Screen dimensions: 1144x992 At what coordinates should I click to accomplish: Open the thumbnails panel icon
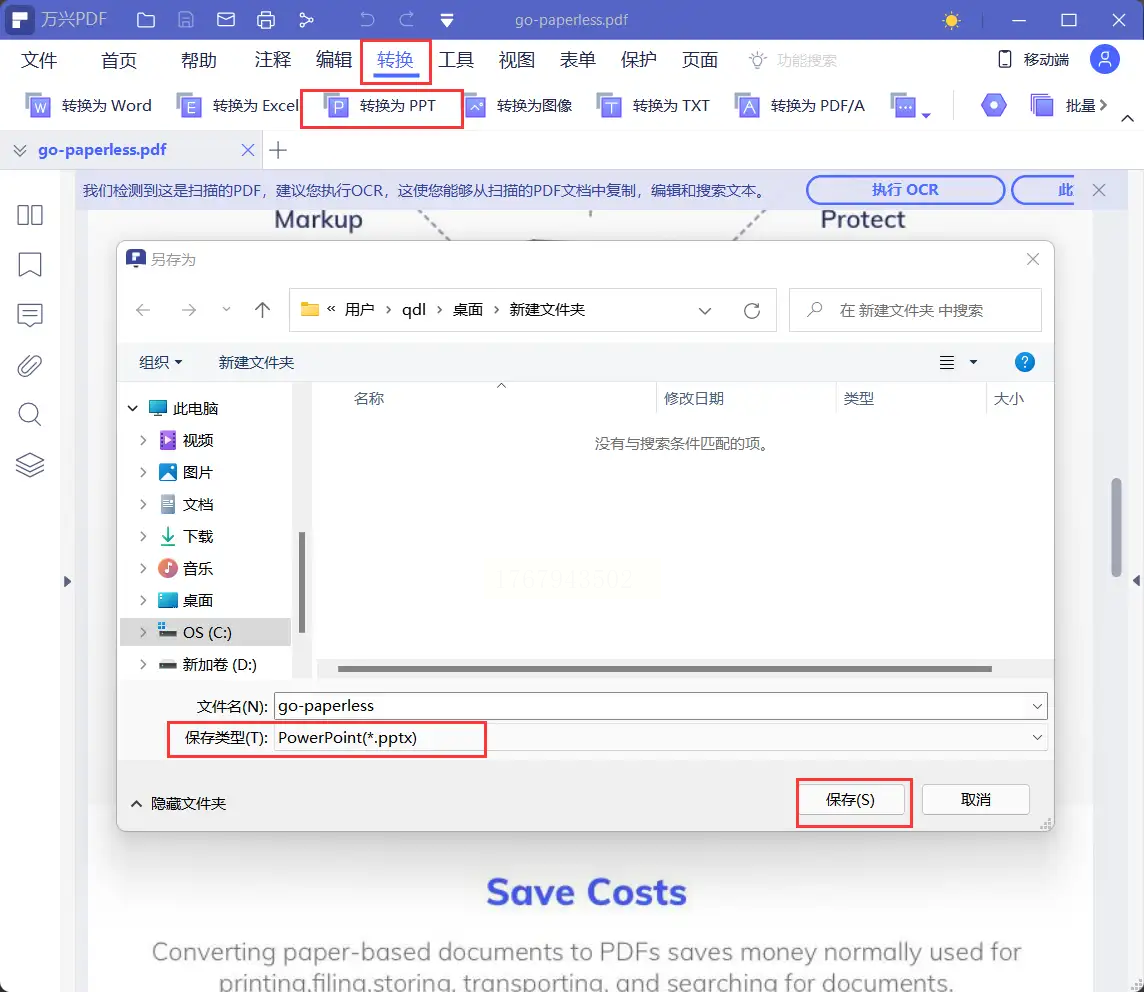[x=30, y=215]
